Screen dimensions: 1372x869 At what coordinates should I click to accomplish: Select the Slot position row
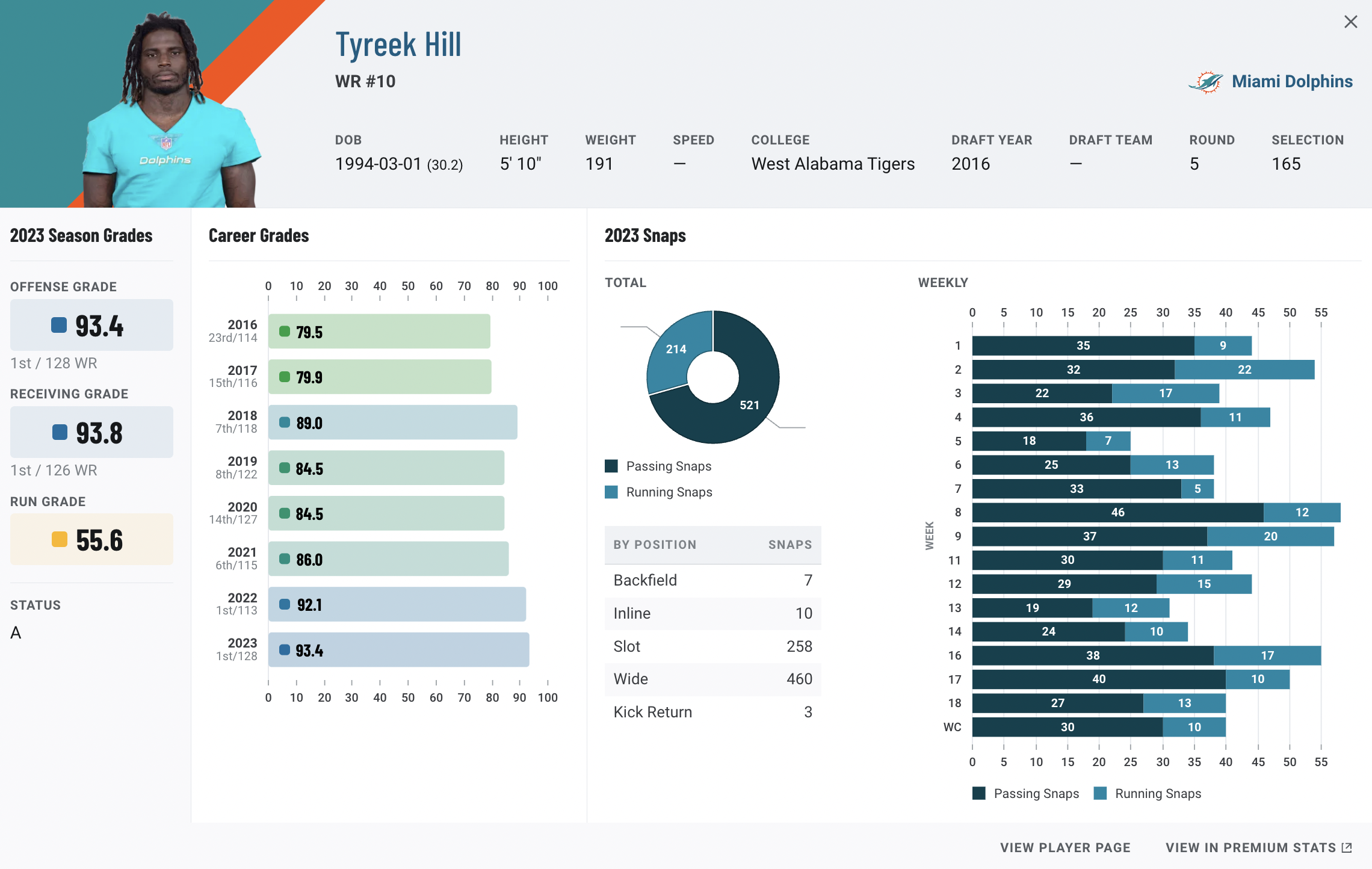[x=712, y=646]
